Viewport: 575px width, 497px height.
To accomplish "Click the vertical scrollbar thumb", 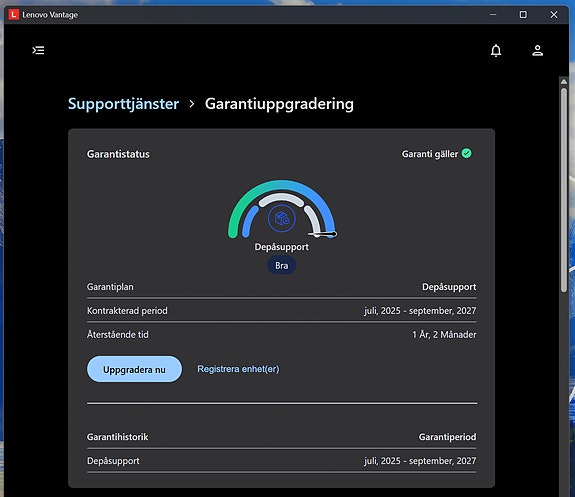I will 564,190.
